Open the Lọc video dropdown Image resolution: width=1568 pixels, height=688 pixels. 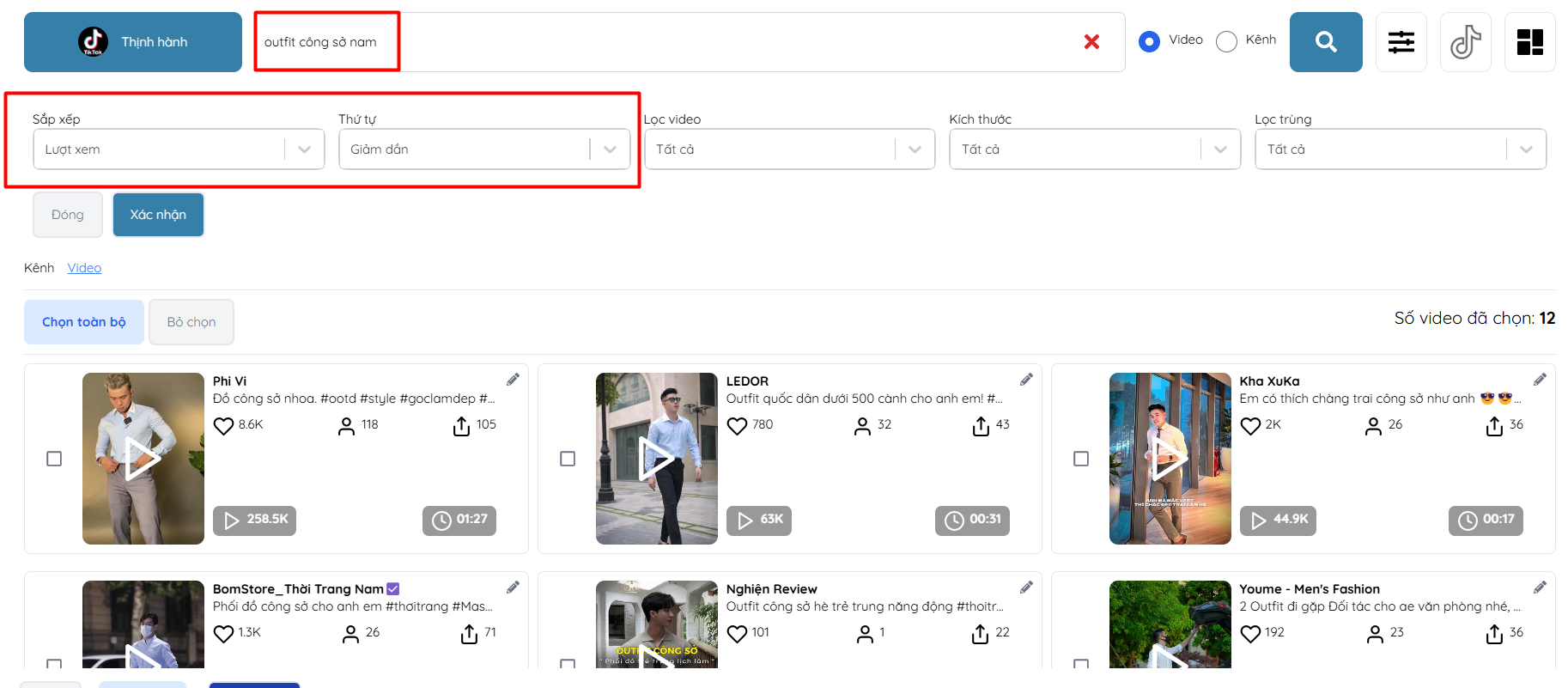[790, 149]
